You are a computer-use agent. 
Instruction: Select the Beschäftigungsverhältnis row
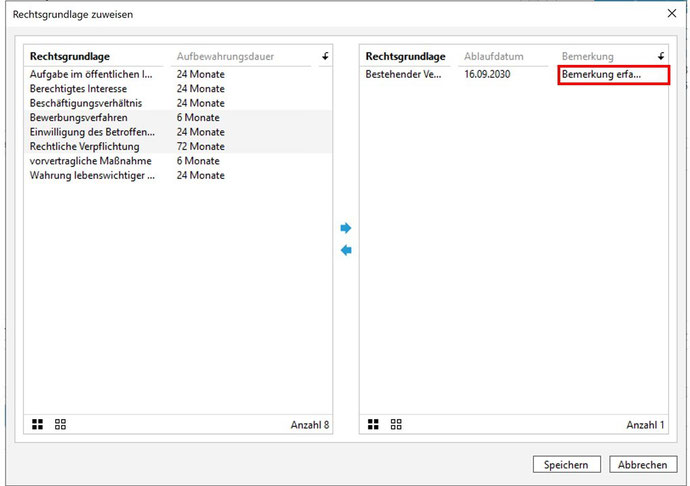click(178, 103)
